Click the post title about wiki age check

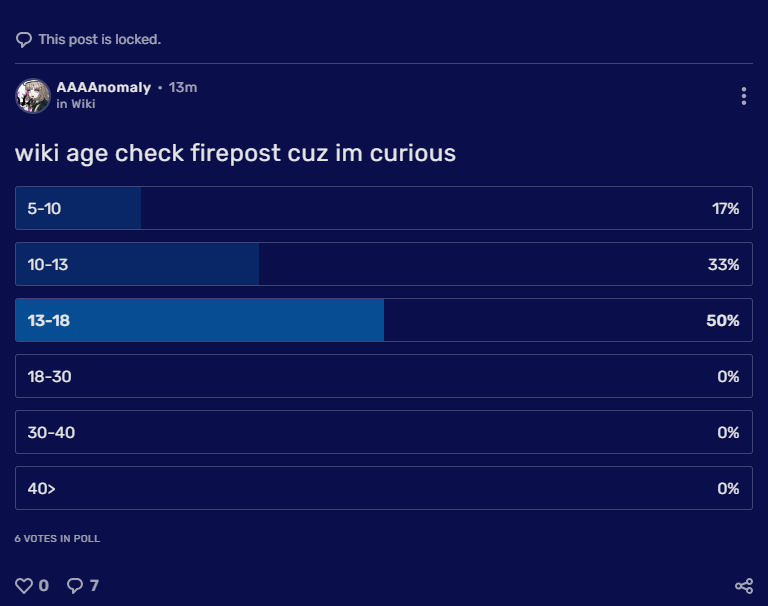tap(235, 153)
